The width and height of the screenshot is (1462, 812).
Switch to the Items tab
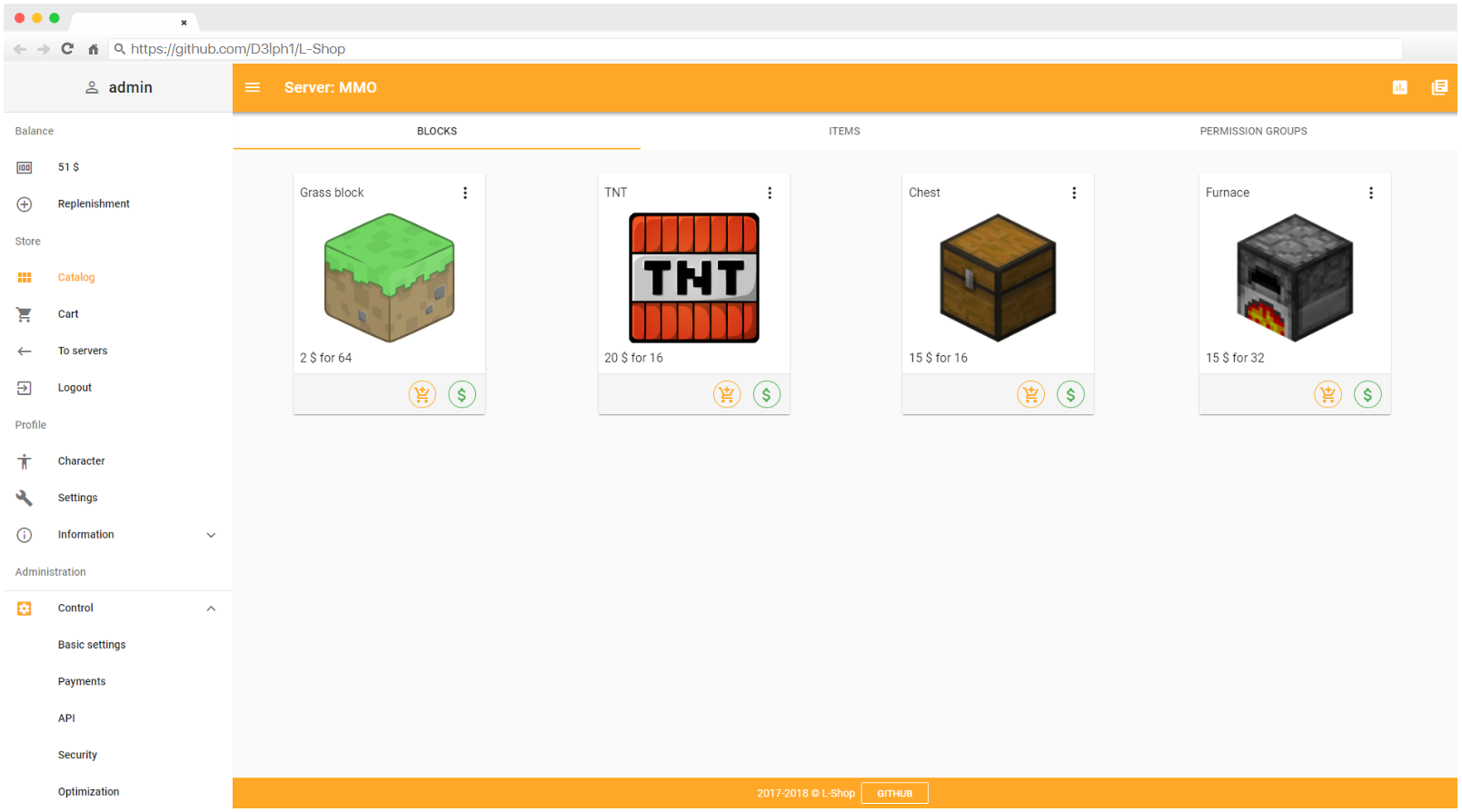click(x=844, y=132)
